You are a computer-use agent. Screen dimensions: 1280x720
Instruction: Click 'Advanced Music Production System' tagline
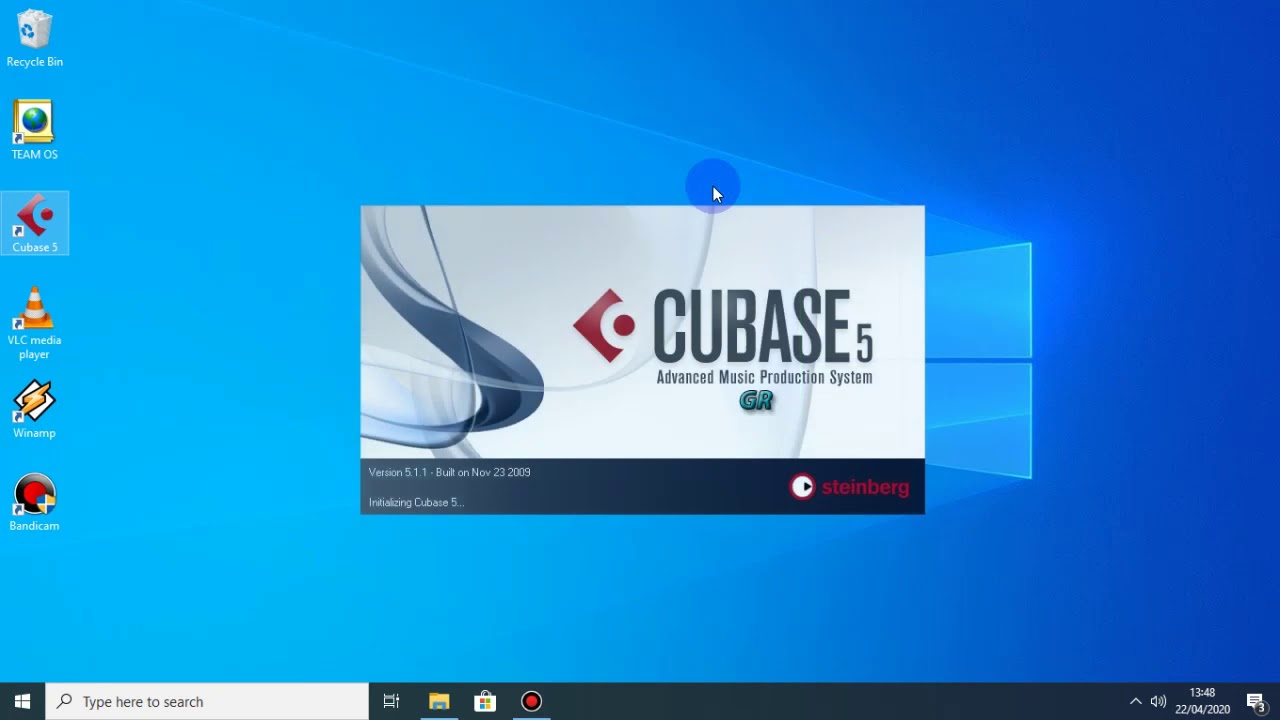(x=764, y=377)
